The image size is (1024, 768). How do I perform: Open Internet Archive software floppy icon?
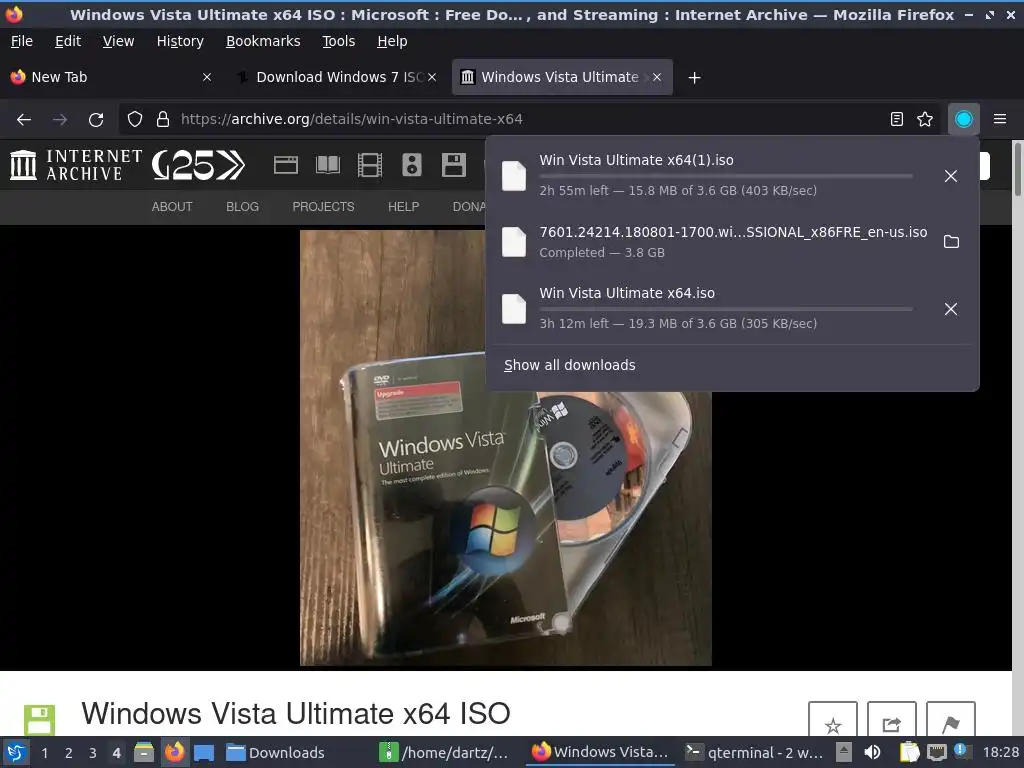point(453,165)
